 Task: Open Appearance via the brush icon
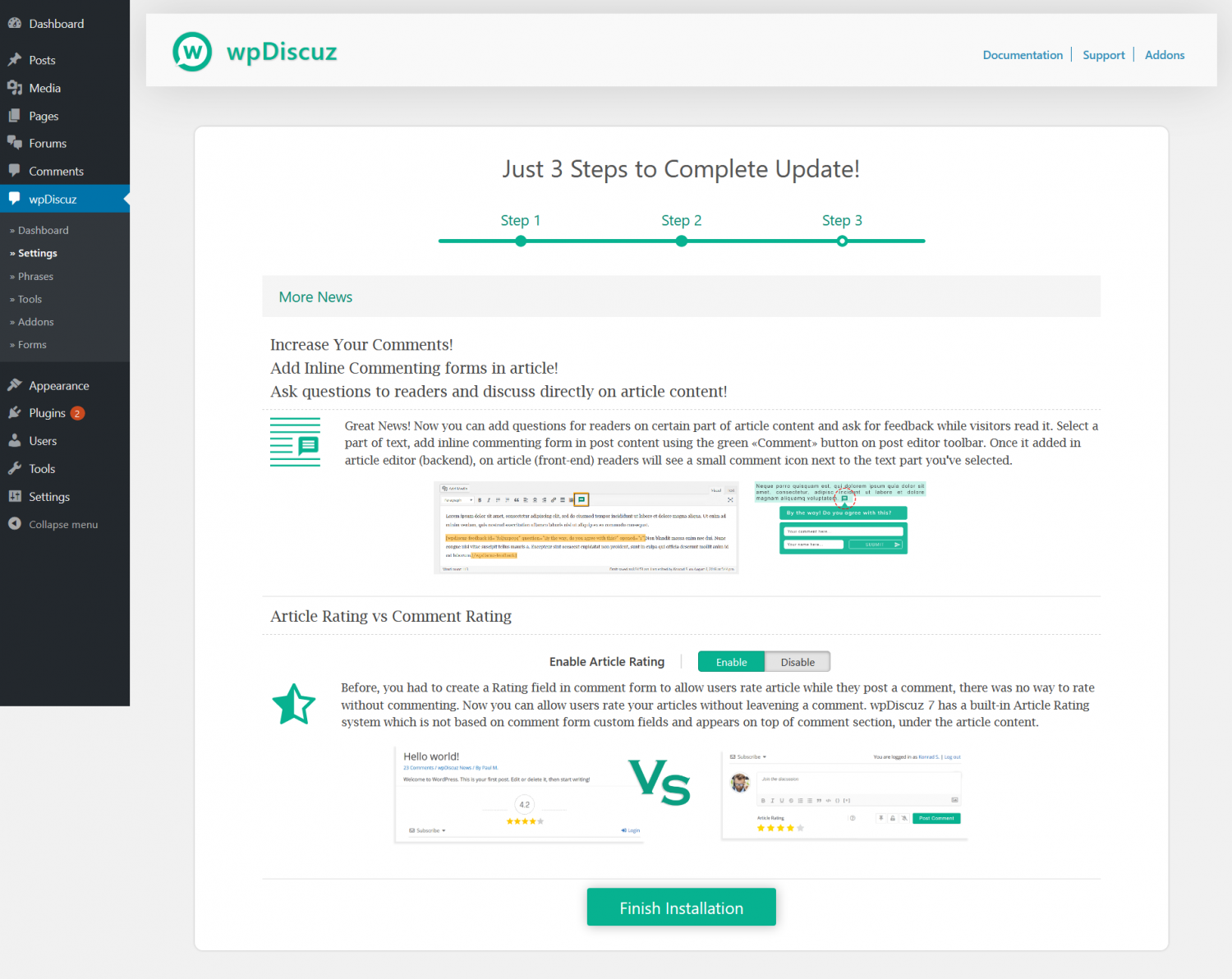tap(16, 385)
